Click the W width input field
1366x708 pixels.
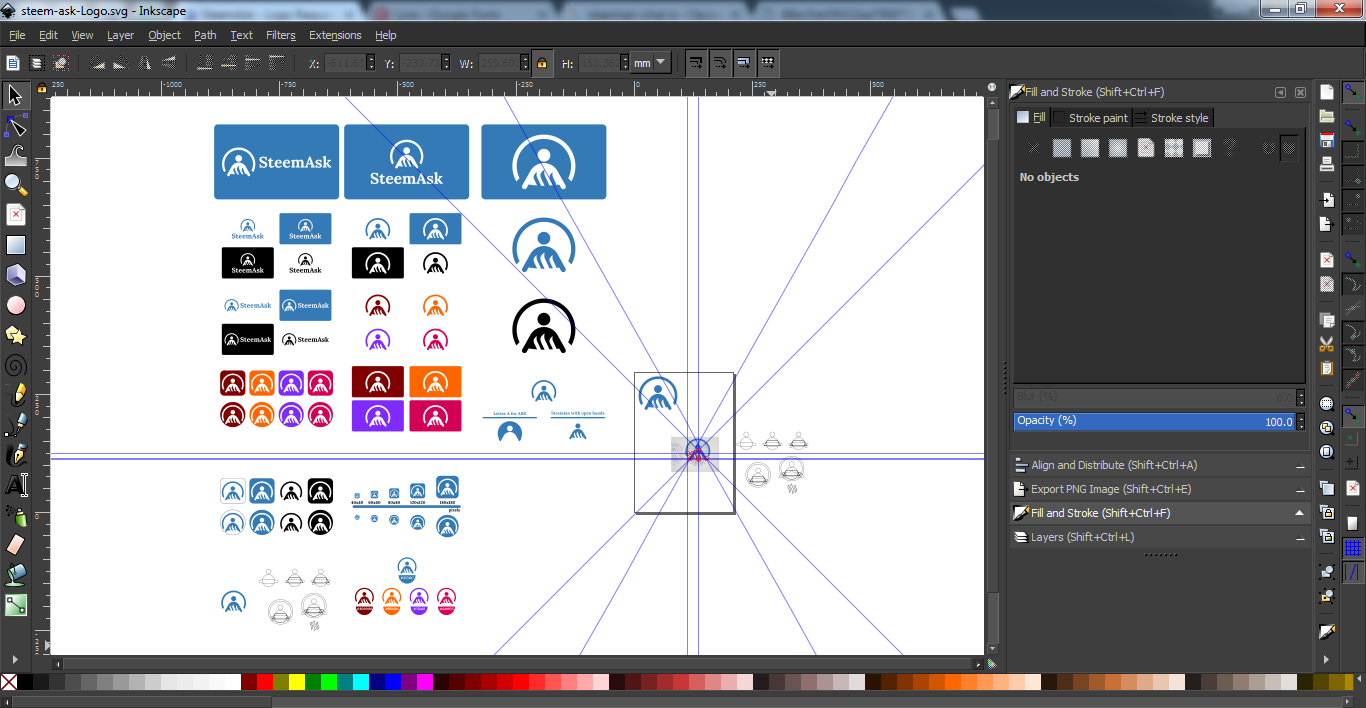(x=498, y=63)
